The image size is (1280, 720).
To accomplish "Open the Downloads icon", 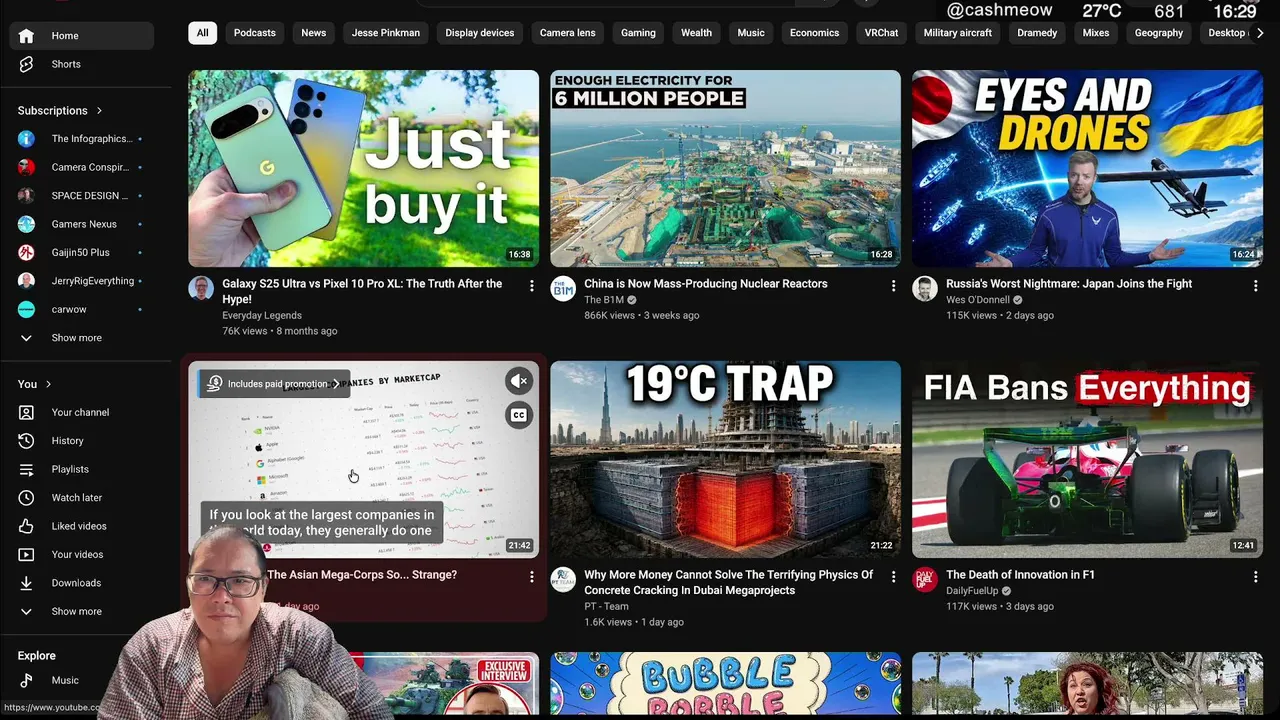I will (x=27, y=583).
